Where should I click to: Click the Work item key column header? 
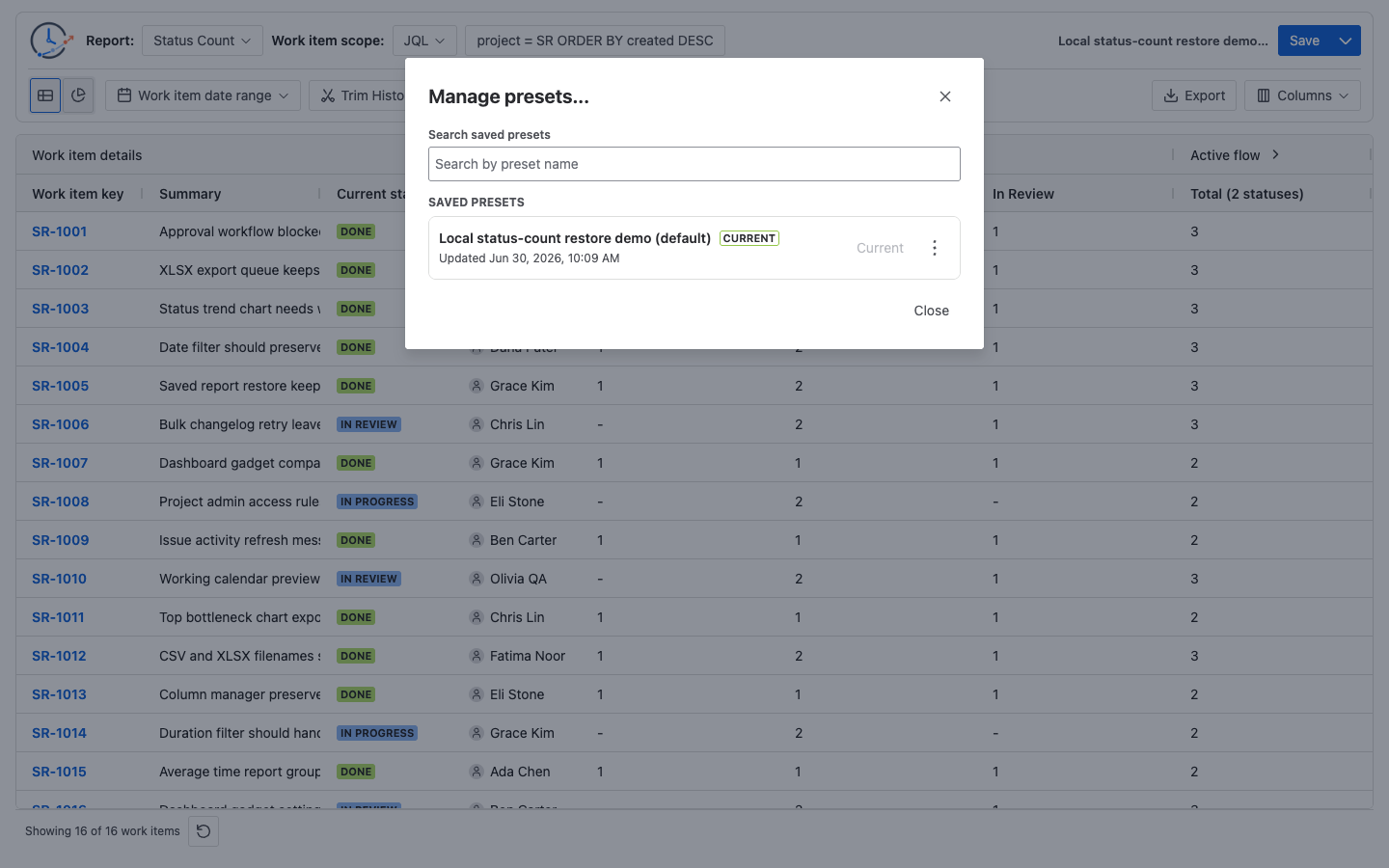coord(78,194)
